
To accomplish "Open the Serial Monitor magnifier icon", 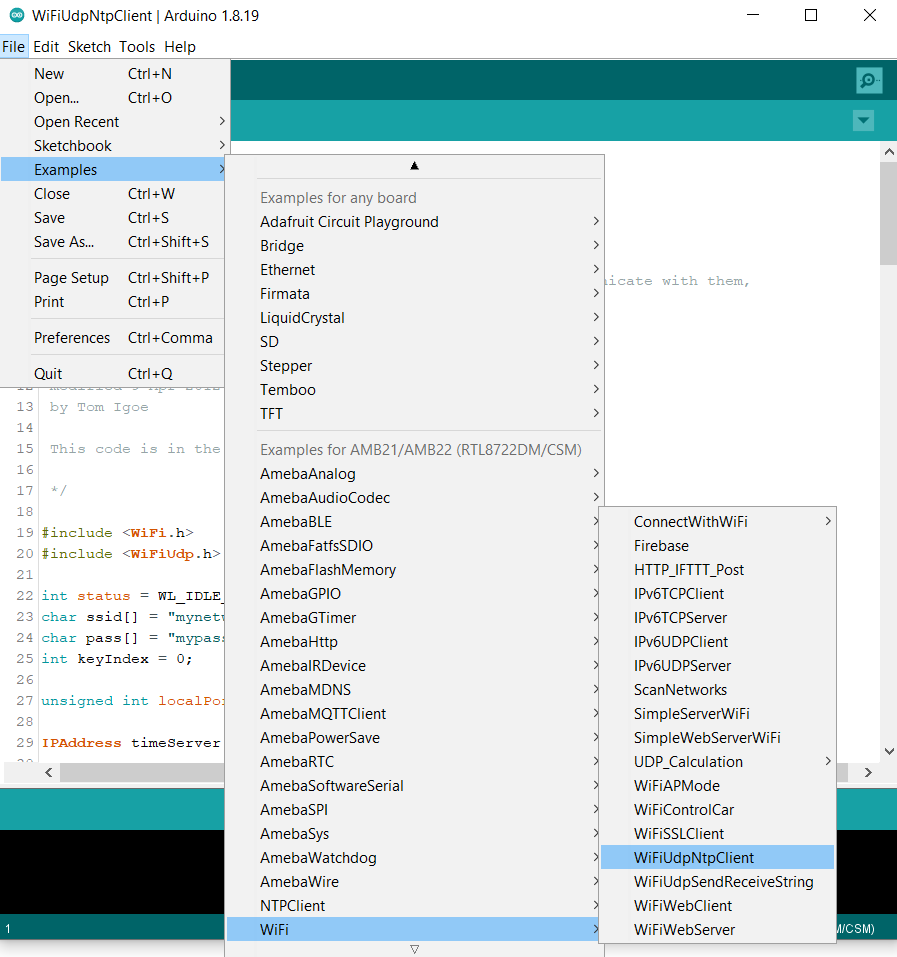I will pos(869,81).
